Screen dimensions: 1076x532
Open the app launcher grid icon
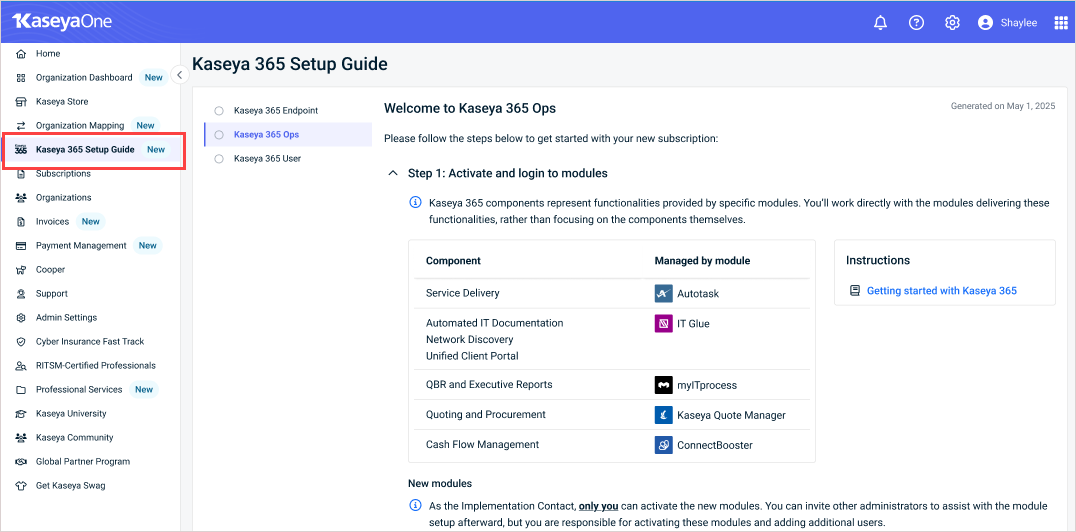point(1061,23)
